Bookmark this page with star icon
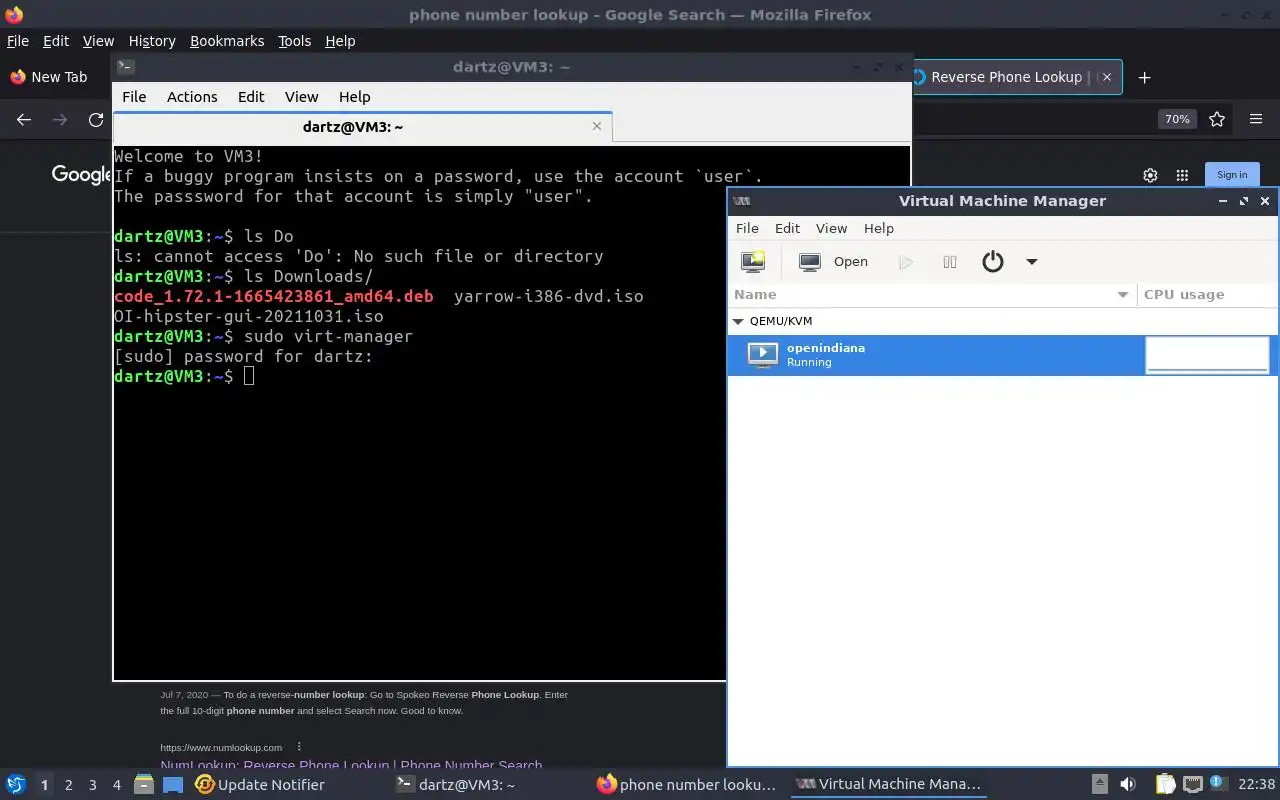Viewport: 1280px width, 800px height. [x=1217, y=119]
